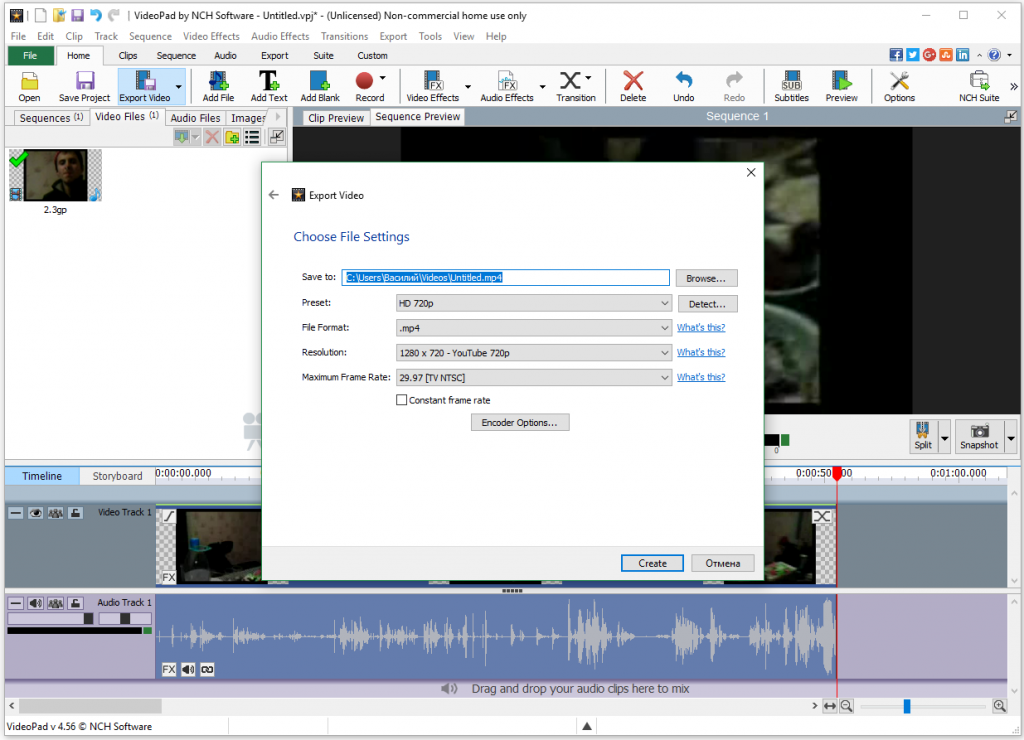Click the Save to file path field
Viewport: 1024px width, 740px height.
coord(505,278)
